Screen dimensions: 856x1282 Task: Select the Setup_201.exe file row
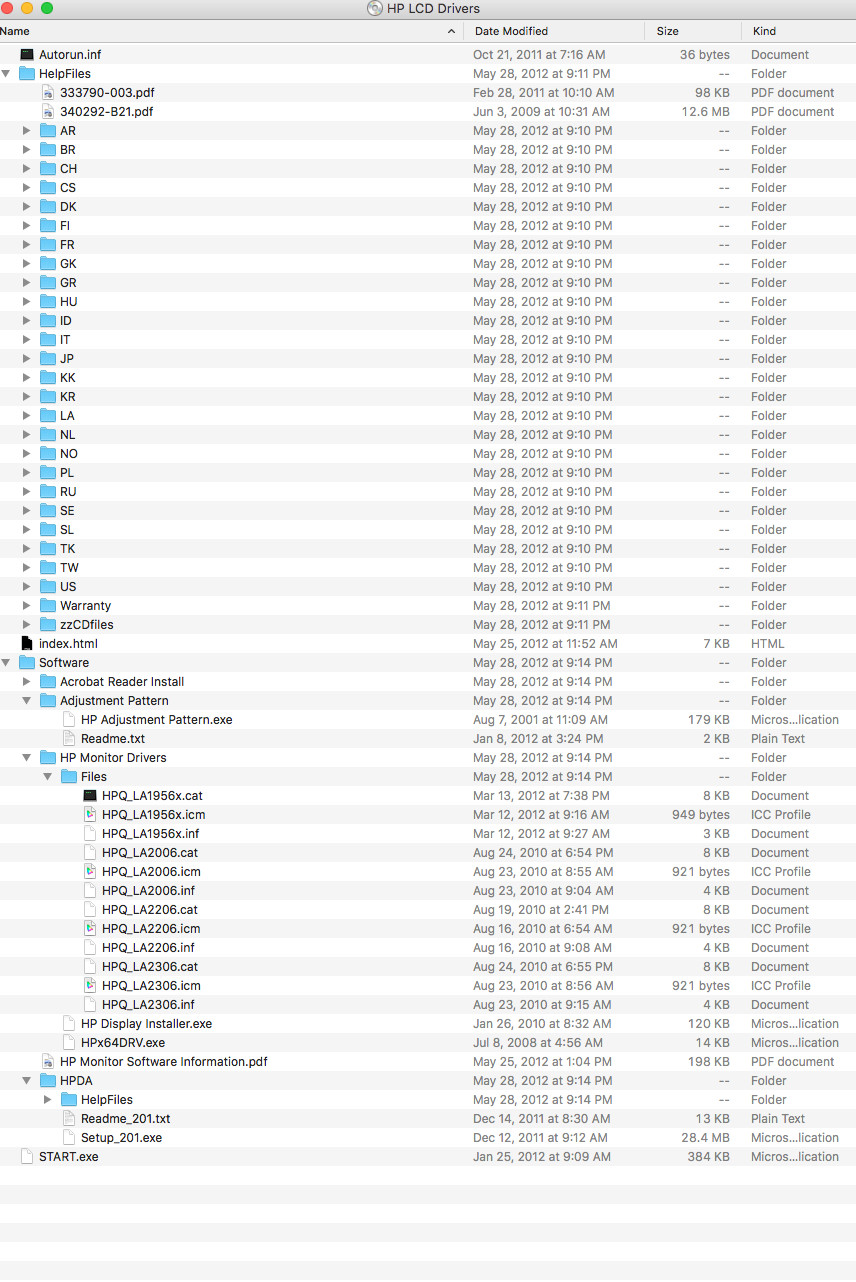pyautogui.click(x=428, y=1137)
